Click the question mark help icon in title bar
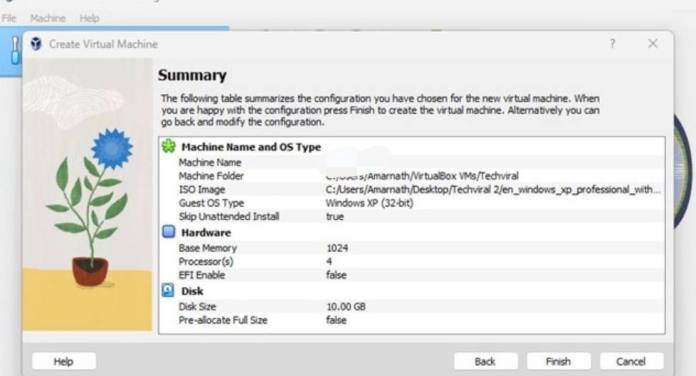This screenshot has width=696, height=376. tap(613, 44)
